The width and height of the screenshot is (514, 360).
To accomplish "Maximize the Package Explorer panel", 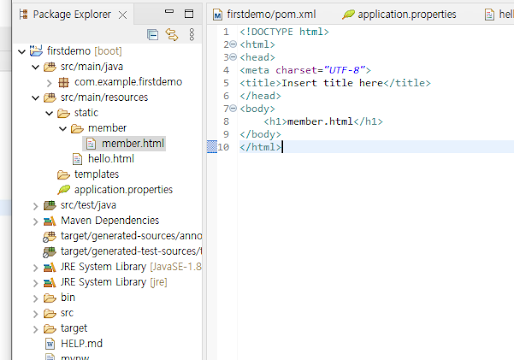I will 189,14.
